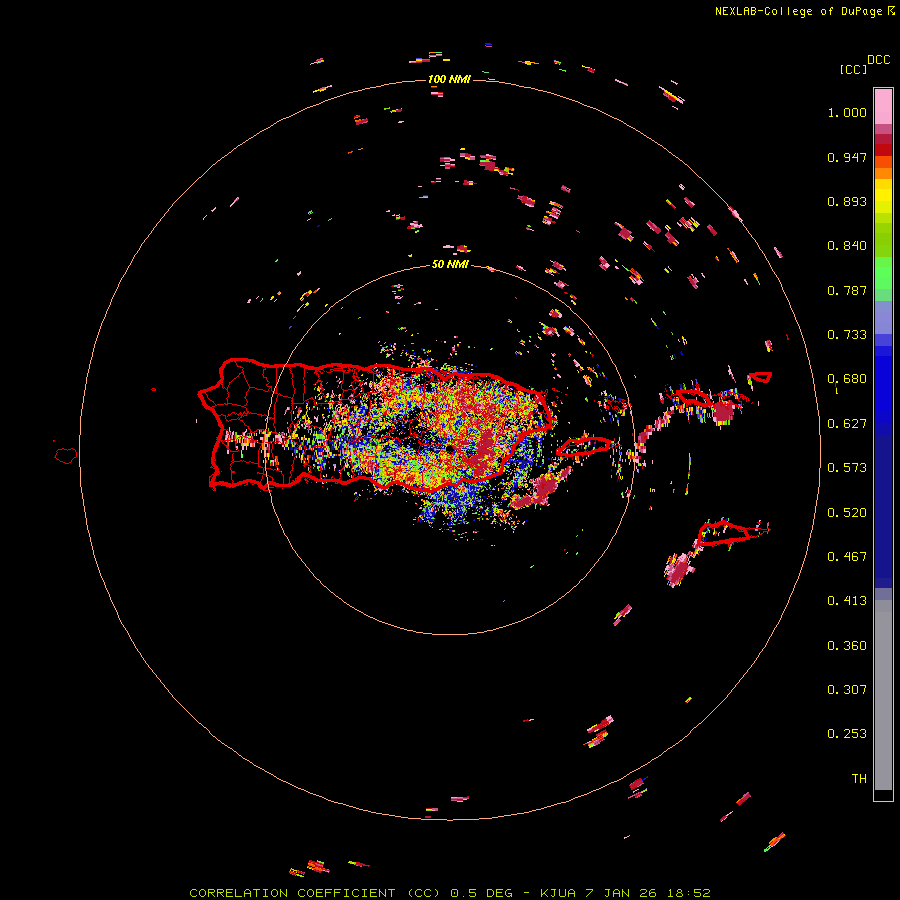Click the 0.467 scale value
The height and width of the screenshot is (900, 900).
point(847,557)
